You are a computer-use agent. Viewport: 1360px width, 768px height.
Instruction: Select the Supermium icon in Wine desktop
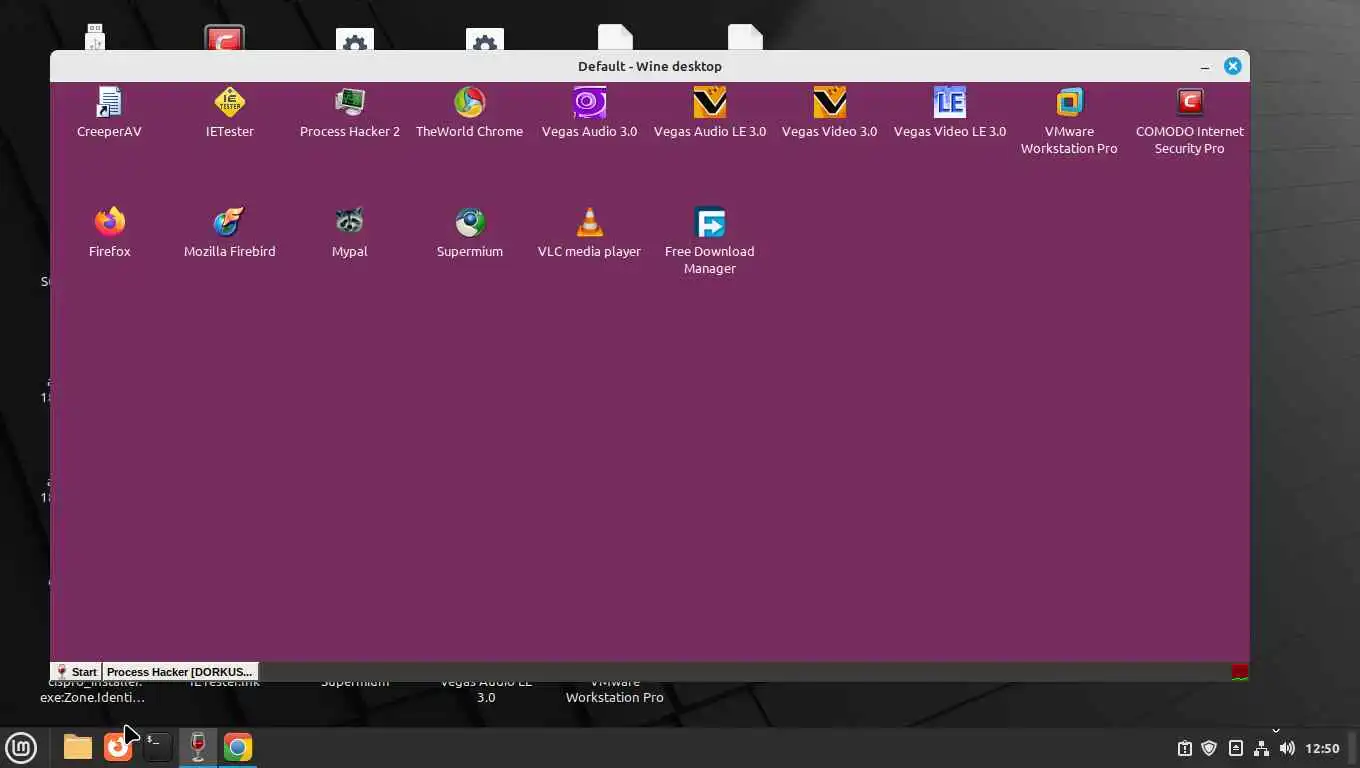coord(470,222)
